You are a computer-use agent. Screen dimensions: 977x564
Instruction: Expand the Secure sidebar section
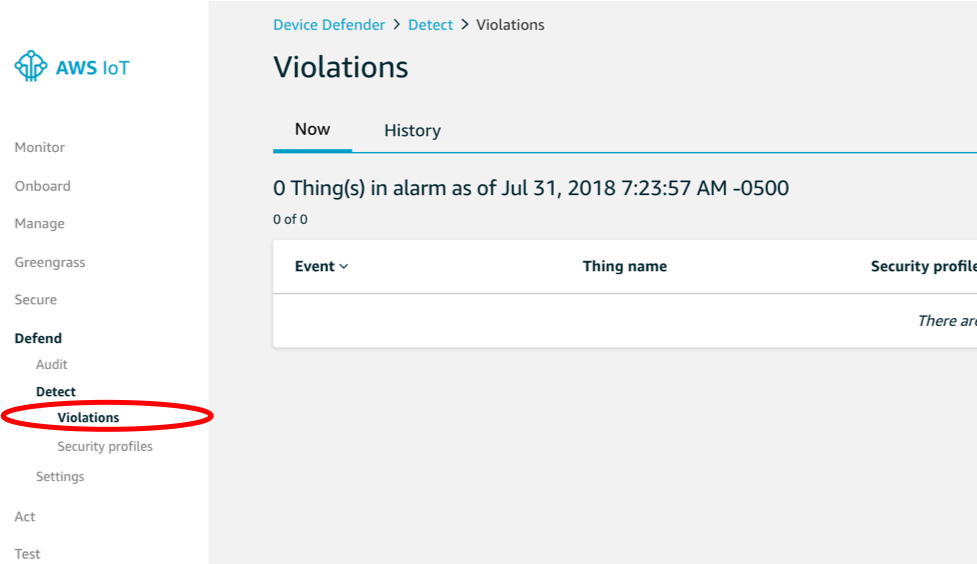tap(36, 300)
